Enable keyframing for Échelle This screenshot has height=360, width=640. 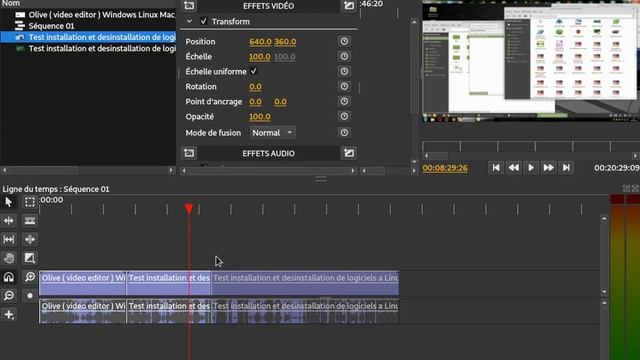click(x=344, y=56)
